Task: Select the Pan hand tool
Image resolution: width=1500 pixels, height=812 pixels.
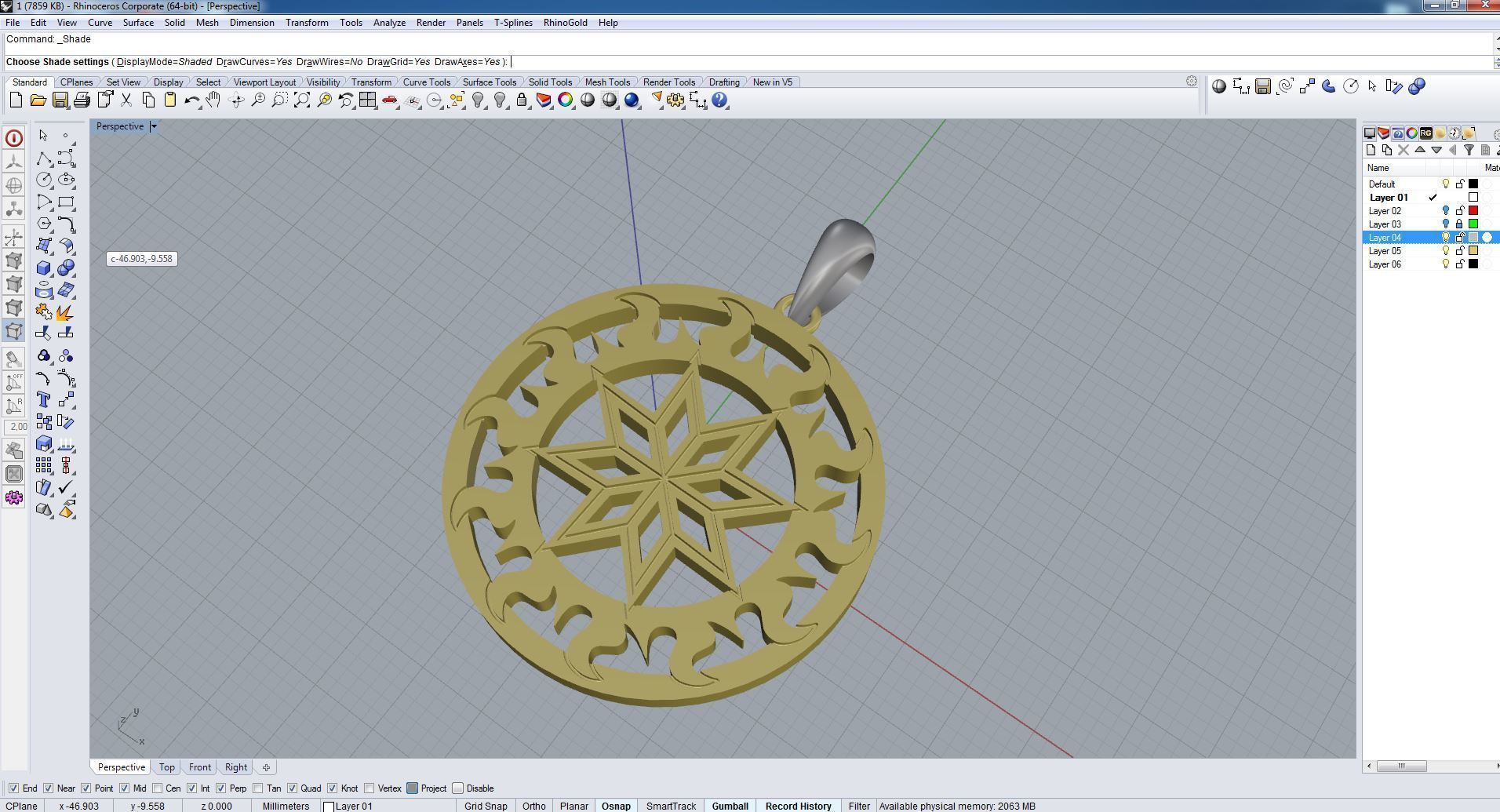Action: click(213, 100)
